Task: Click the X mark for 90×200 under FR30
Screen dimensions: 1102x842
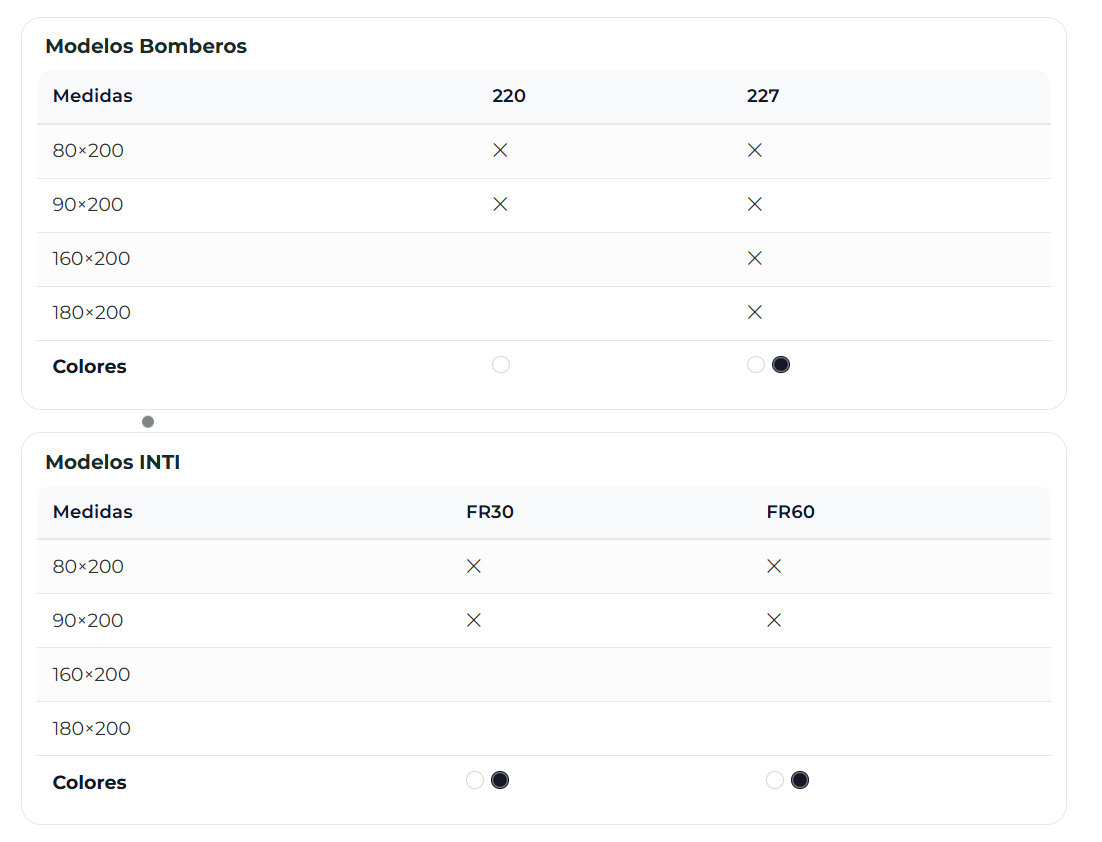Action: [474, 620]
